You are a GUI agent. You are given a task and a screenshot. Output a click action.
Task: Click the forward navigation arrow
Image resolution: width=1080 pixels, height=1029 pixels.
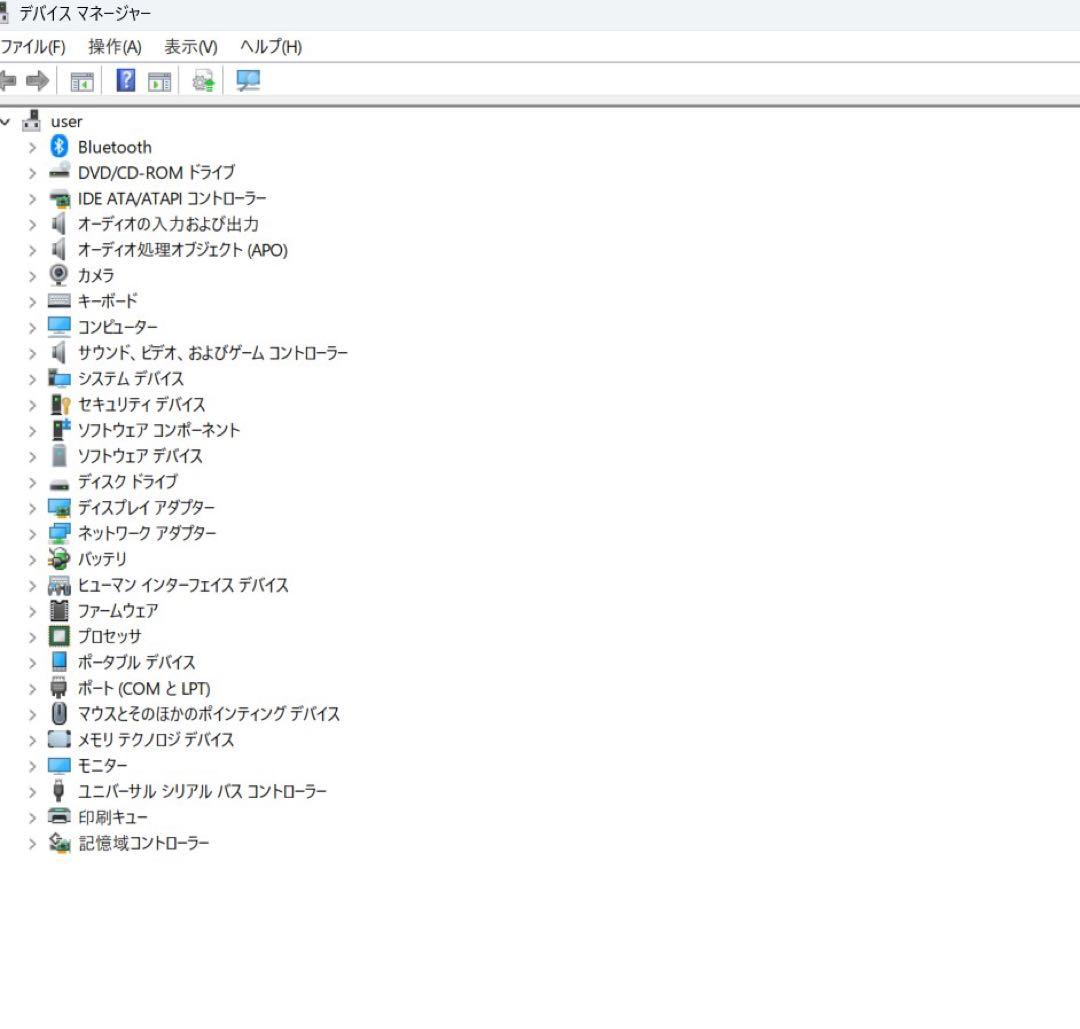37,81
